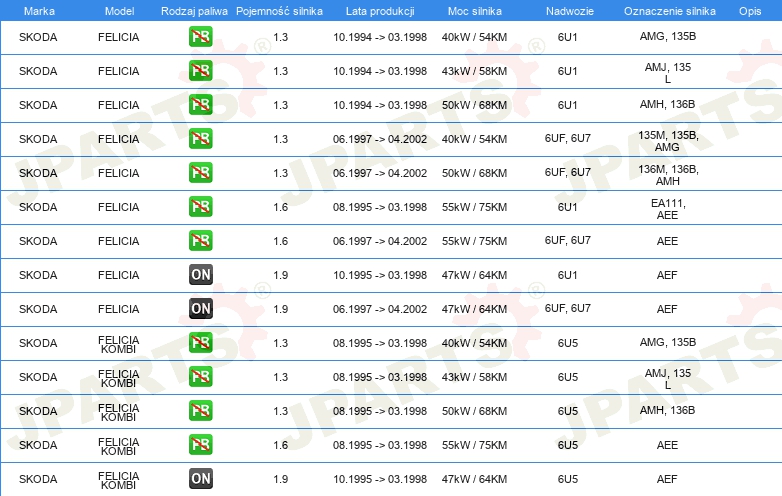Click petrol icon in Felicia Kombi 40kW / 54KM row
The height and width of the screenshot is (496, 782).
tap(200, 342)
